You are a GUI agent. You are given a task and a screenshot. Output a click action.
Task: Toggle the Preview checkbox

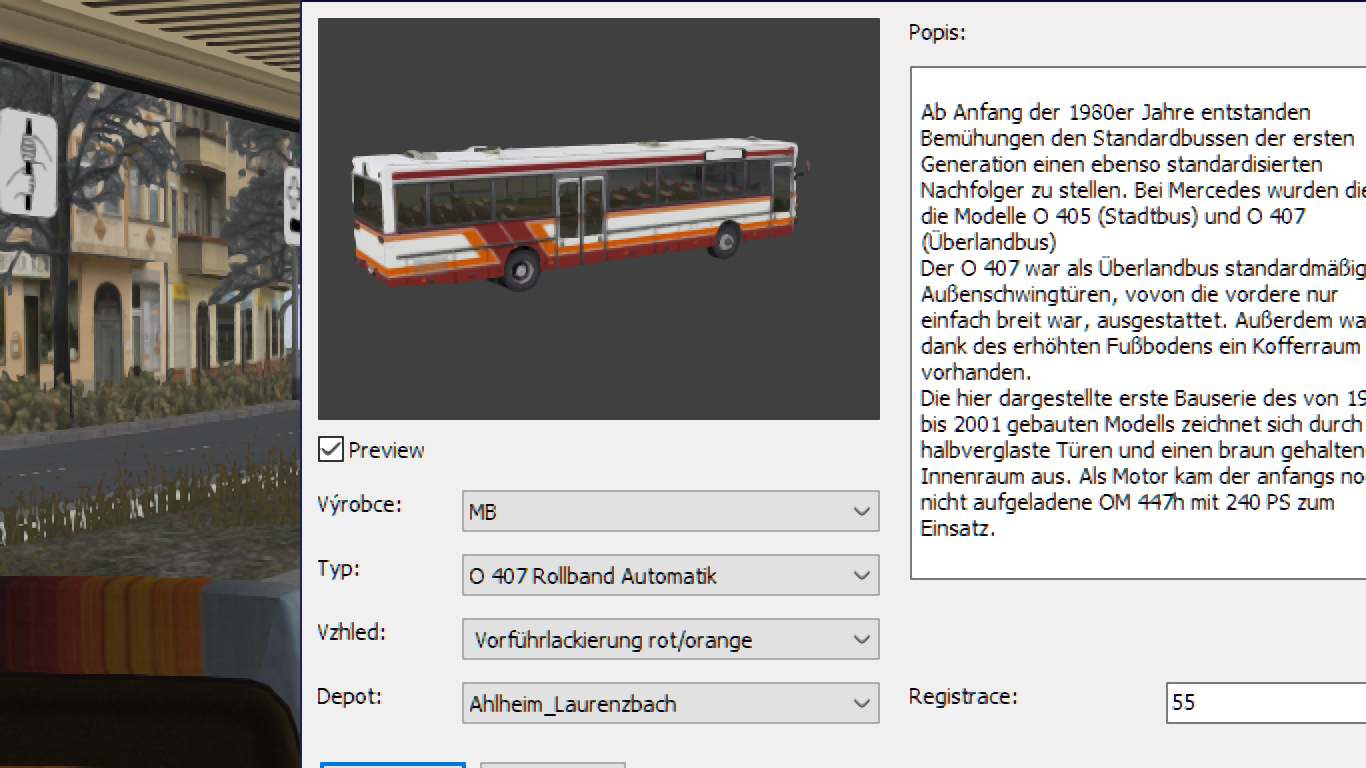click(x=331, y=449)
